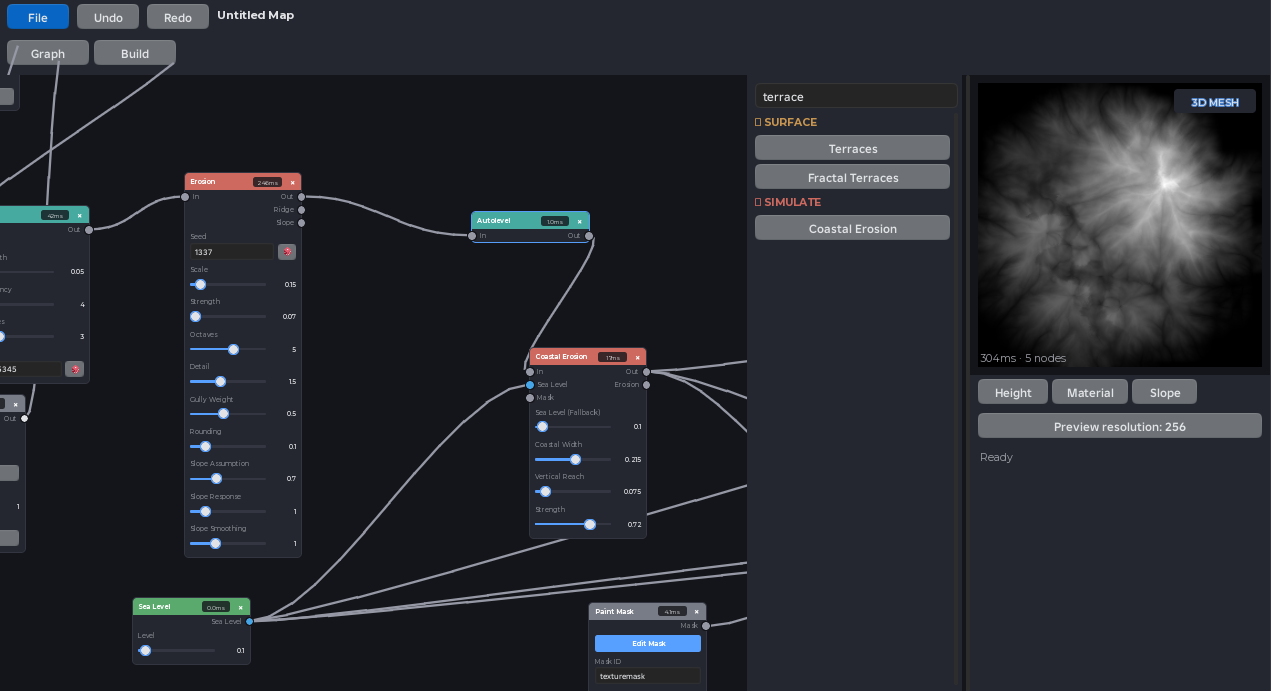
Task: Close the Erosion node
Action: pyautogui.click(x=293, y=182)
